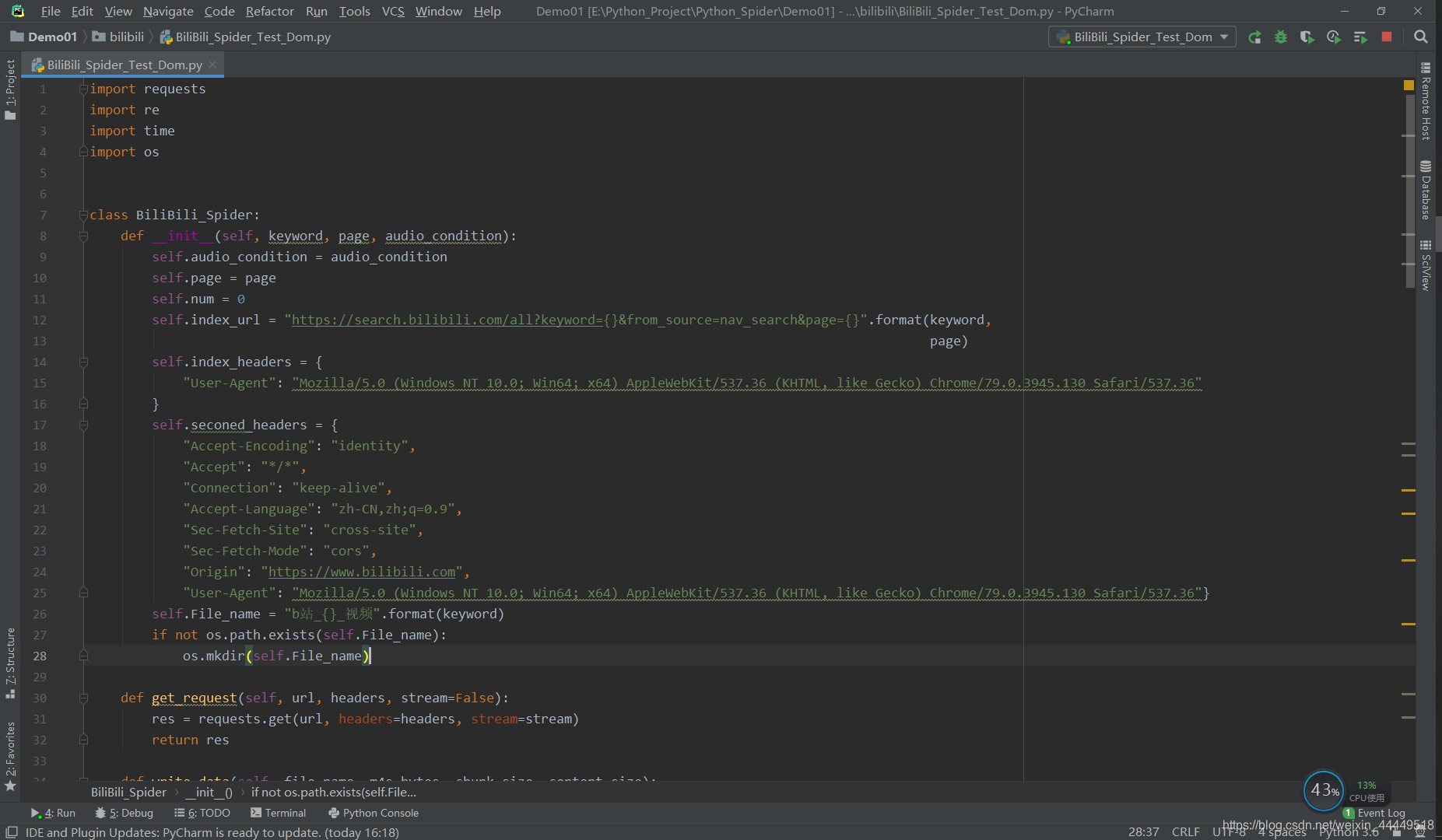Viewport: 1442px width, 840px height.
Task: Collapse seconed_headers dict fold marker at line 17
Action: (x=83, y=425)
